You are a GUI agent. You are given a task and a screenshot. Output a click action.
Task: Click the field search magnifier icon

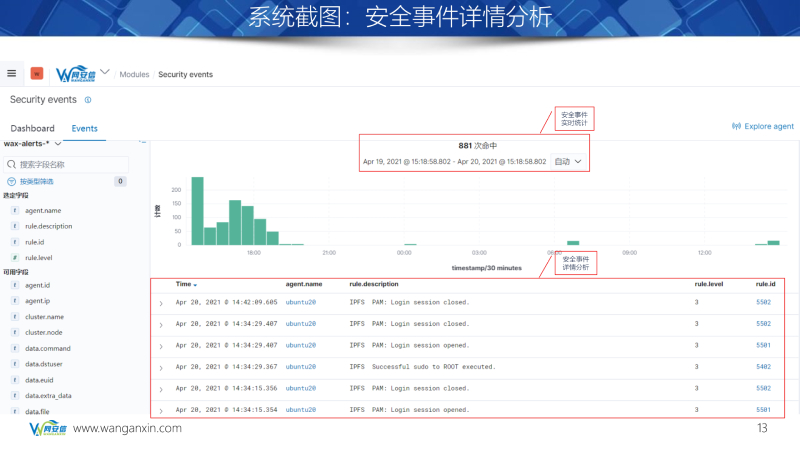12,164
